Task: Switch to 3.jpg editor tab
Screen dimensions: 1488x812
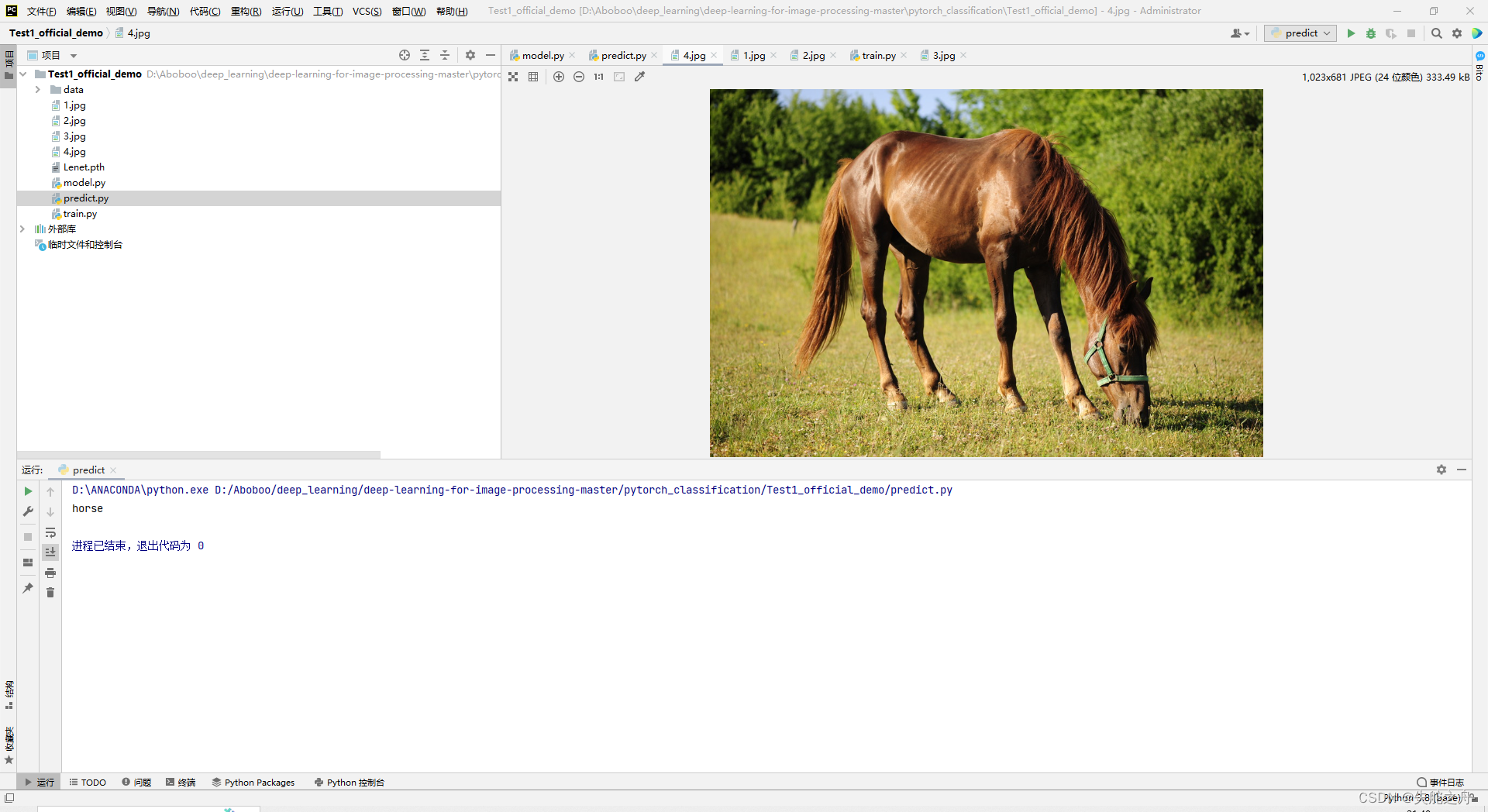Action: click(x=943, y=56)
